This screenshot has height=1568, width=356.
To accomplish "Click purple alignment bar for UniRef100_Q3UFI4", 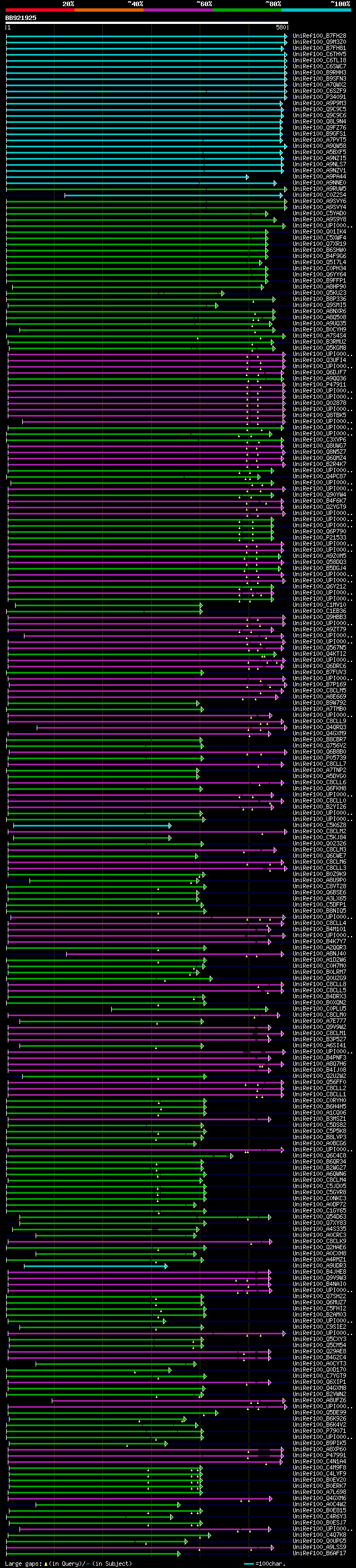I will (147, 360).
